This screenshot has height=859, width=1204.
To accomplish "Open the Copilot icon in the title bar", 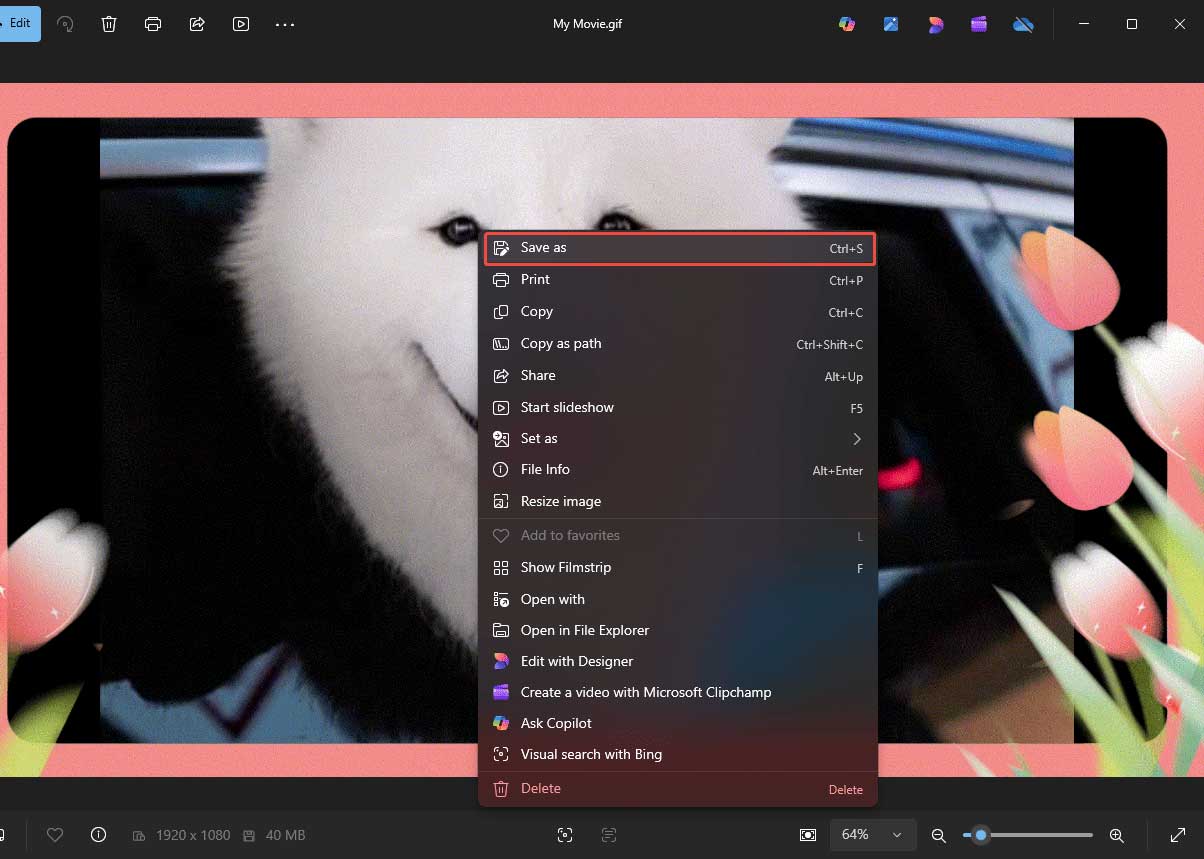I will 847,24.
